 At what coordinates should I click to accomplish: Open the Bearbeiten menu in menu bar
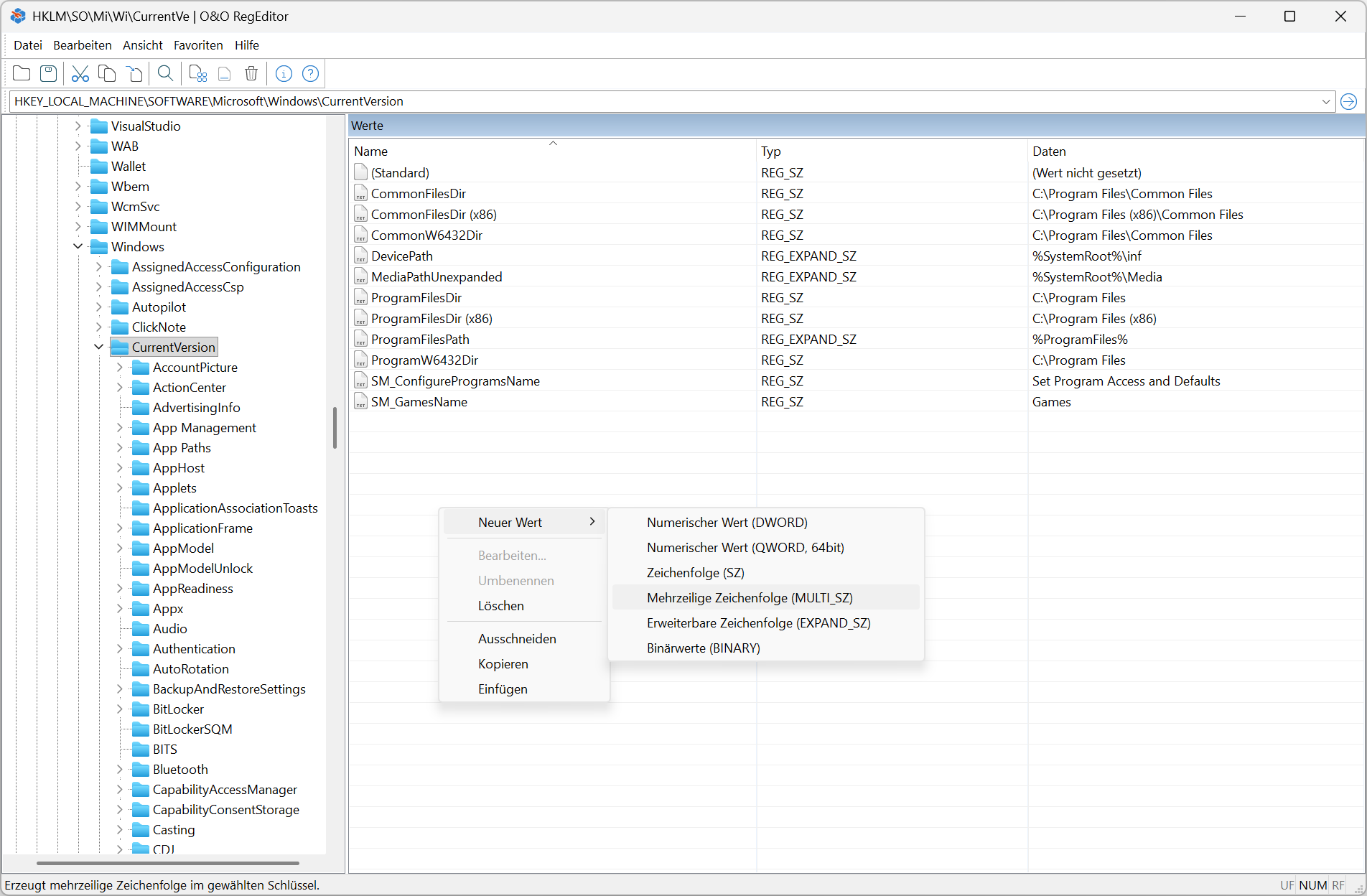pyautogui.click(x=83, y=45)
